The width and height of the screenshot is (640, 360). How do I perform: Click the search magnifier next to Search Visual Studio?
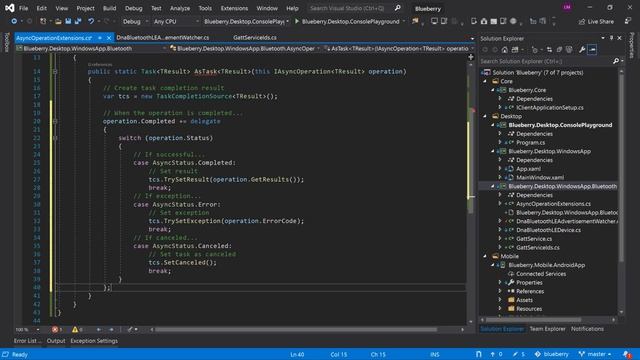[x=398, y=8]
